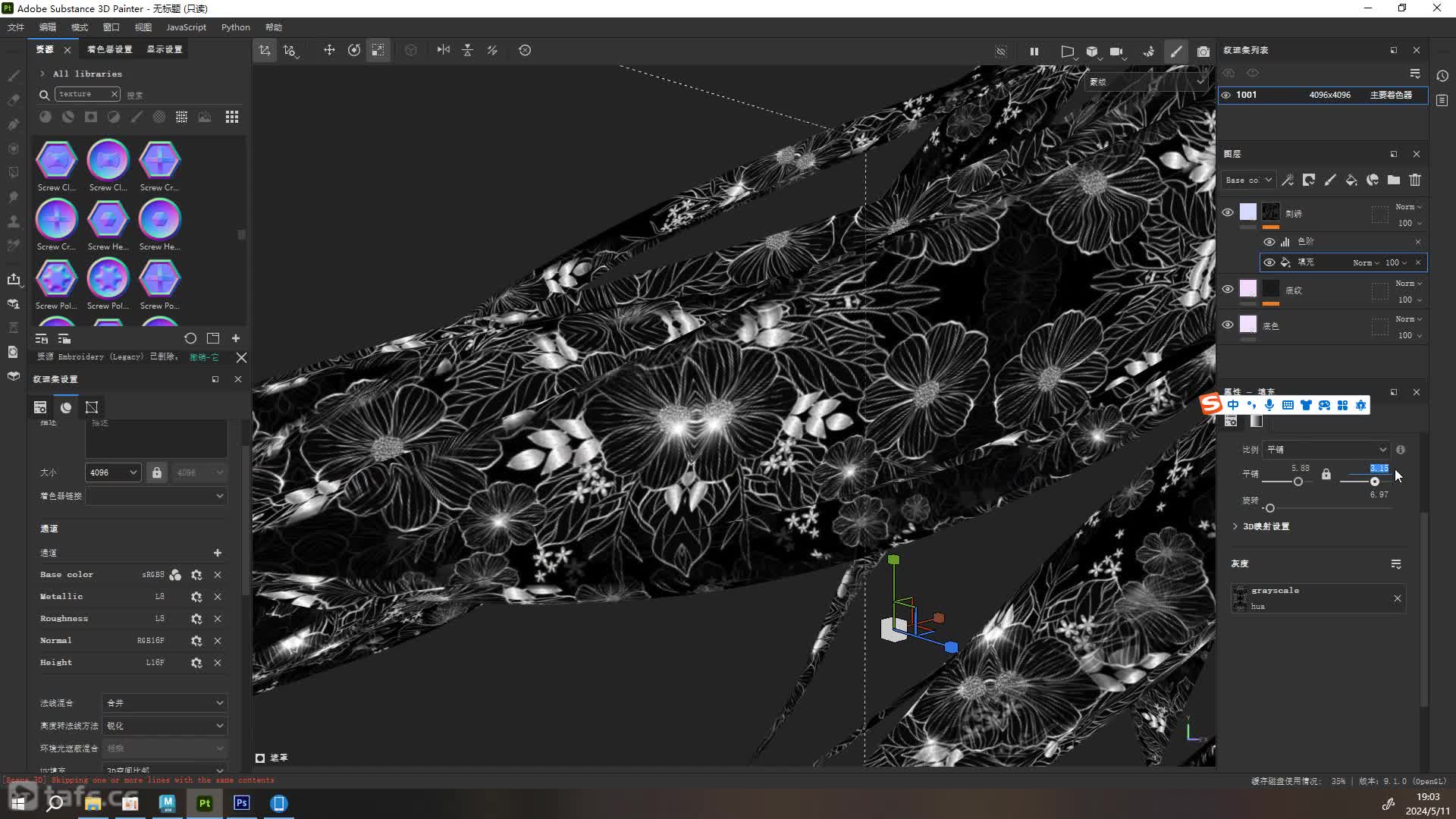Viewport: 1456px width, 819px height.
Task: Remove the 色阶 effect
Action: [x=1418, y=242]
